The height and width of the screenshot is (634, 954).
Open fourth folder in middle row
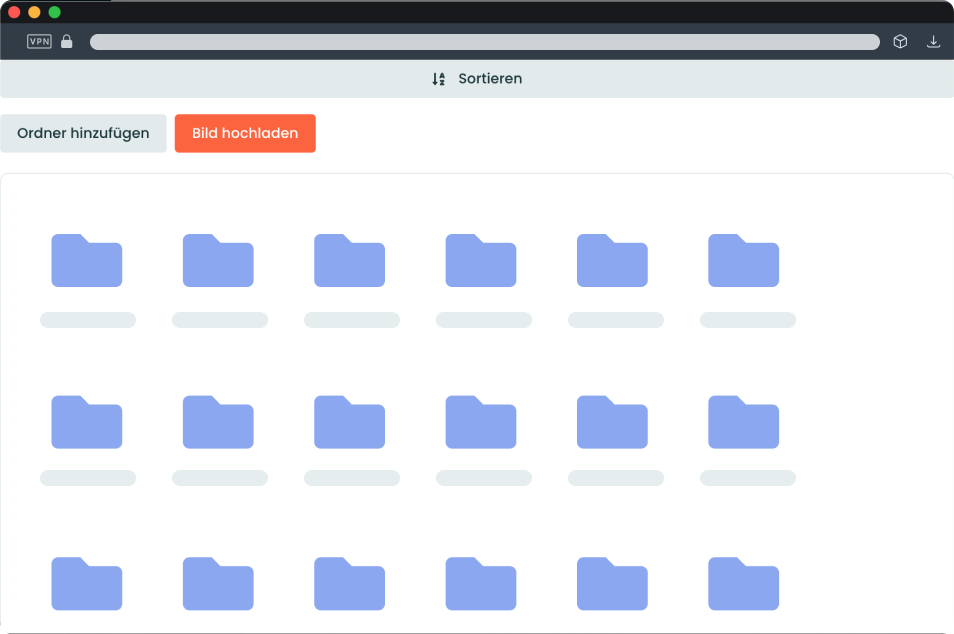(x=481, y=422)
